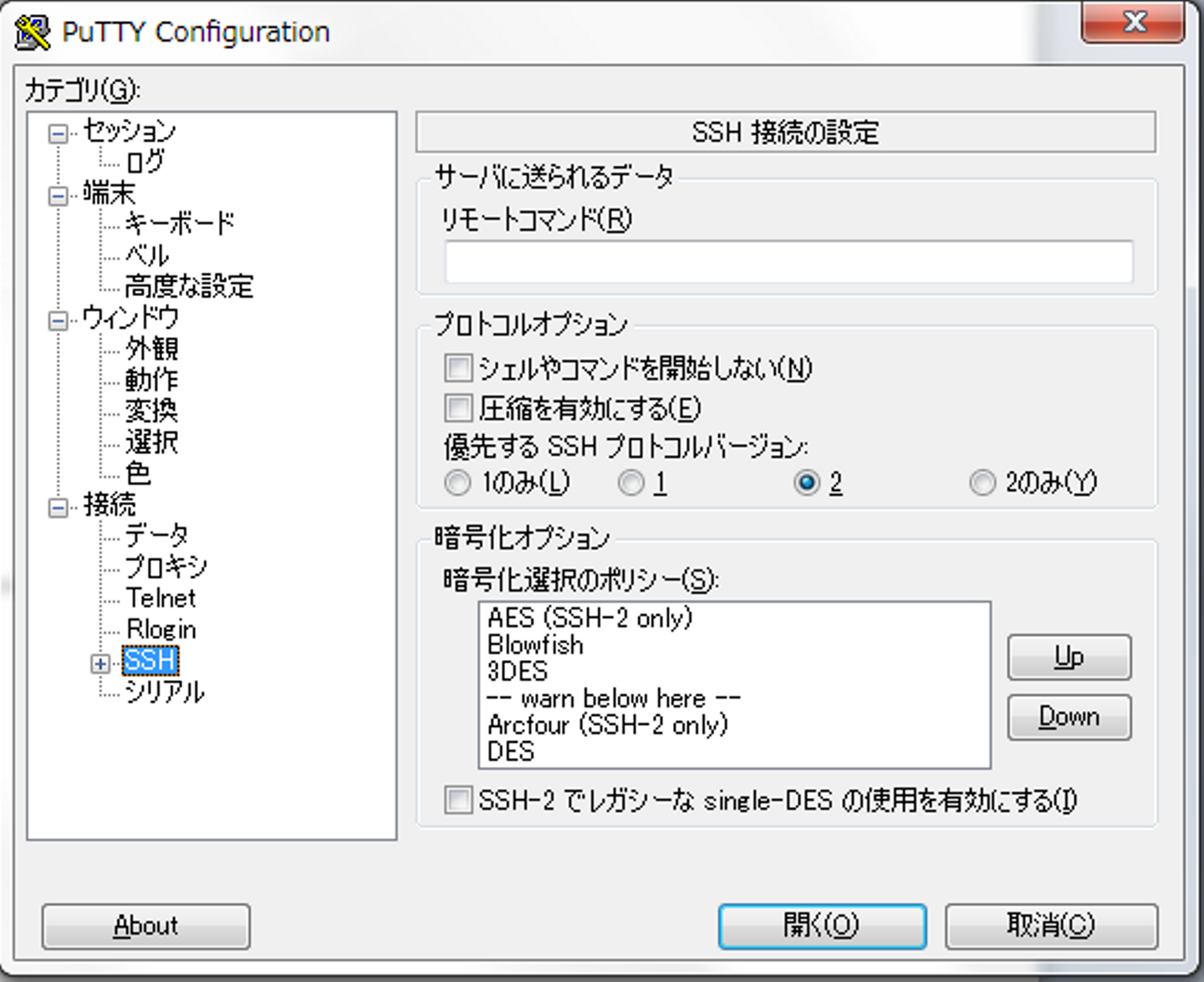Select SSH protocol version 1 radio button

[630, 483]
